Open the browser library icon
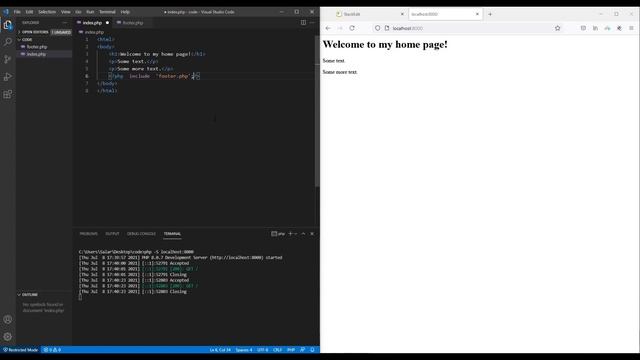640x360 pixels. coord(595,28)
